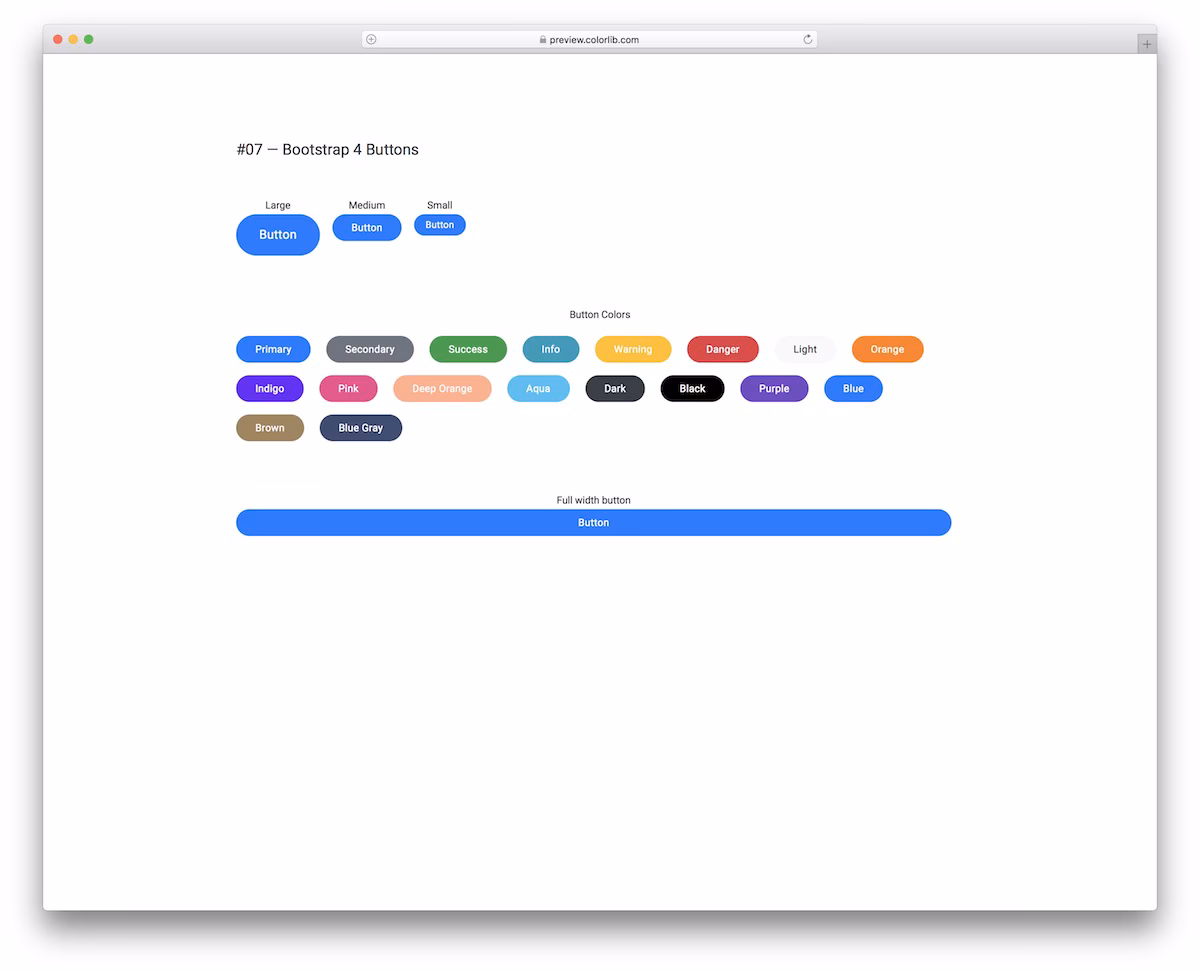
Task: Click the red close window button
Action: coord(58,39)
